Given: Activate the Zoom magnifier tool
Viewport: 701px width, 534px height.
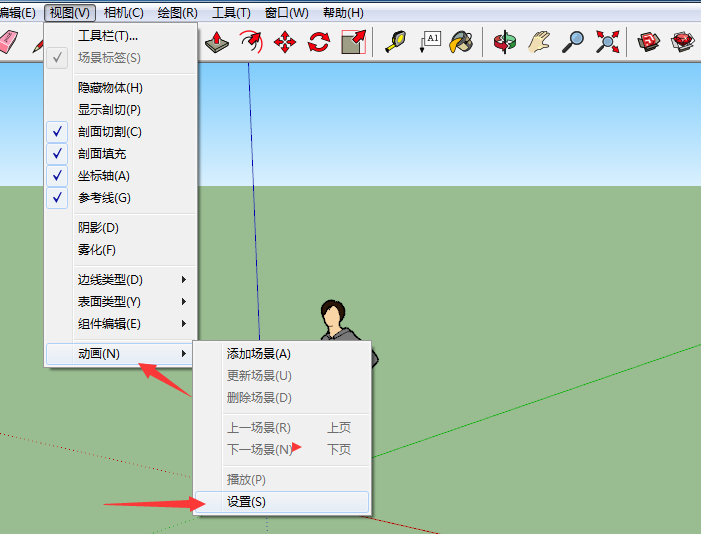Looking at the screenshot, I should [x=573, y=42].
